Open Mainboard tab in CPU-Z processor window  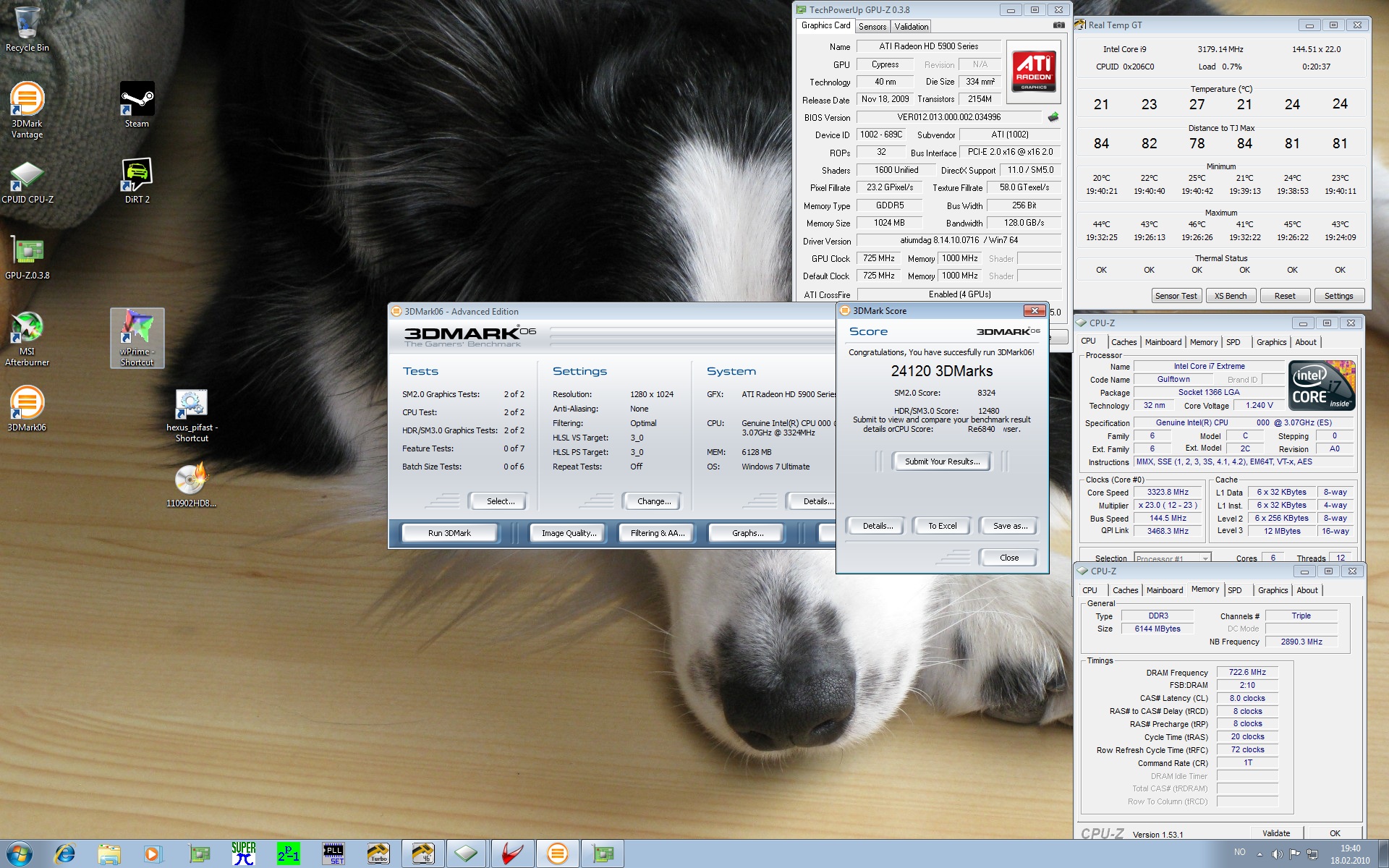pyautogui.click(x=1163, y=342)
